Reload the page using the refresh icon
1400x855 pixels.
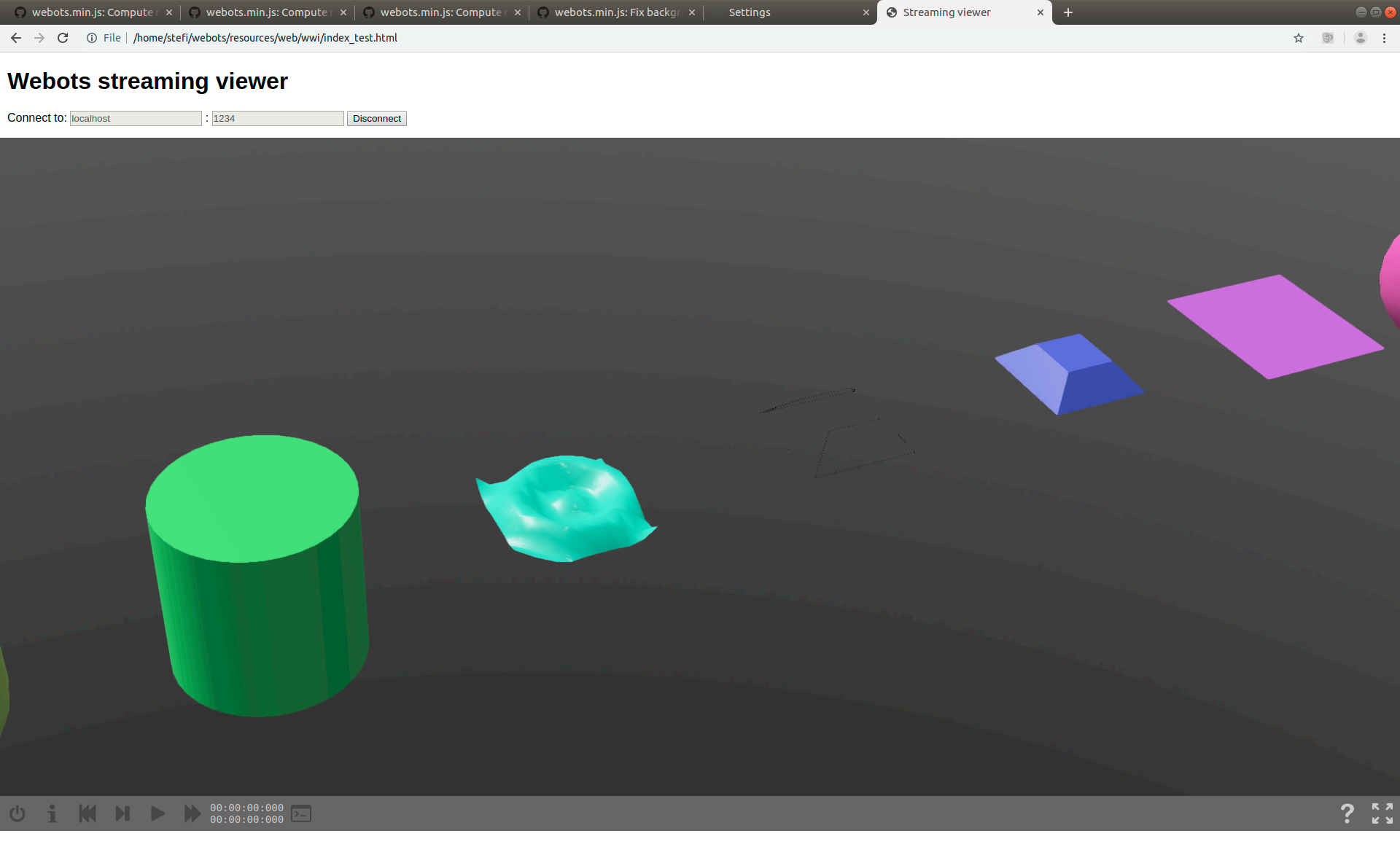63,38
